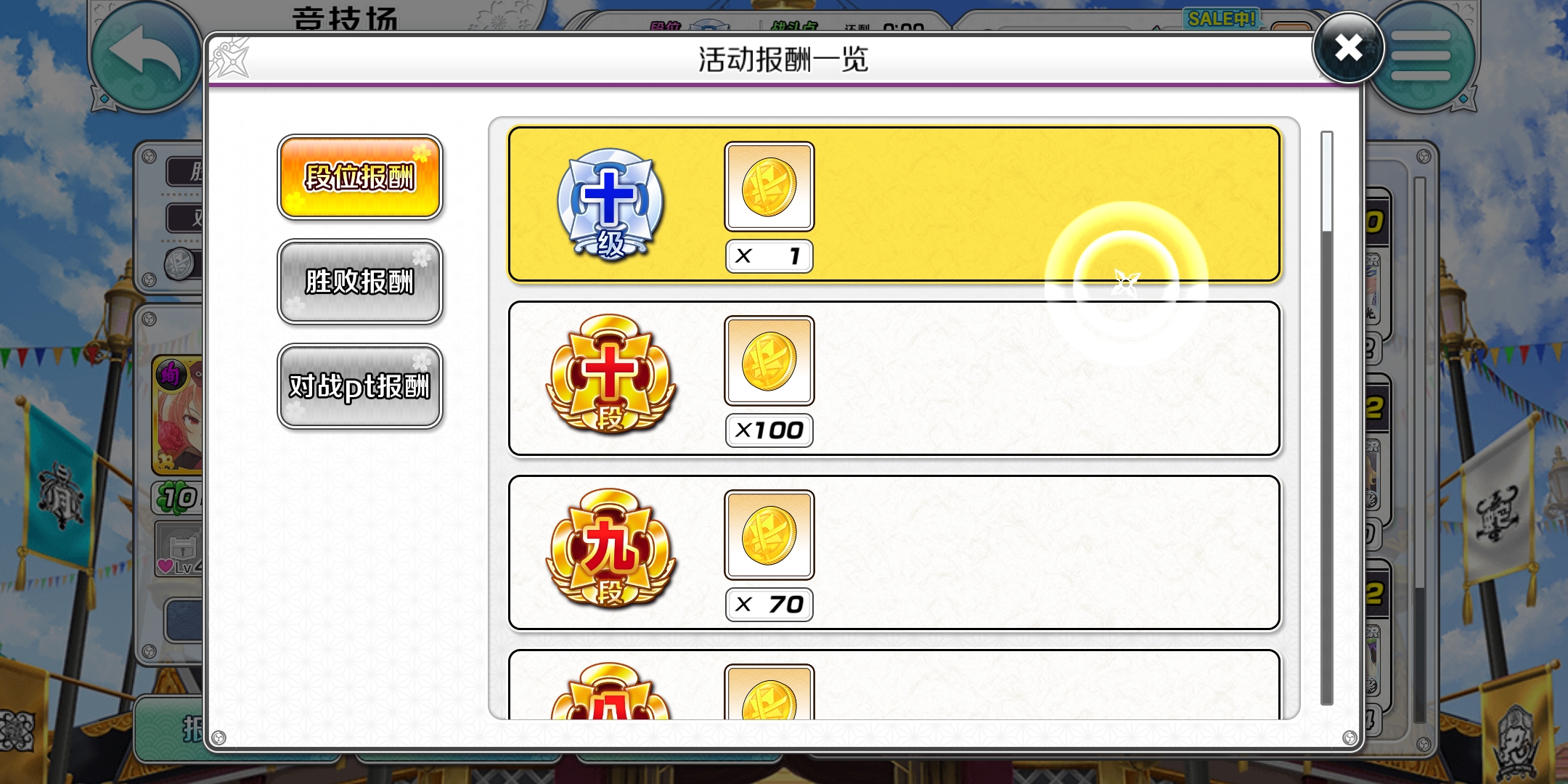The image size is (1568, 784).
Task: Select the 十段 reward row
Action: [894, 379]
